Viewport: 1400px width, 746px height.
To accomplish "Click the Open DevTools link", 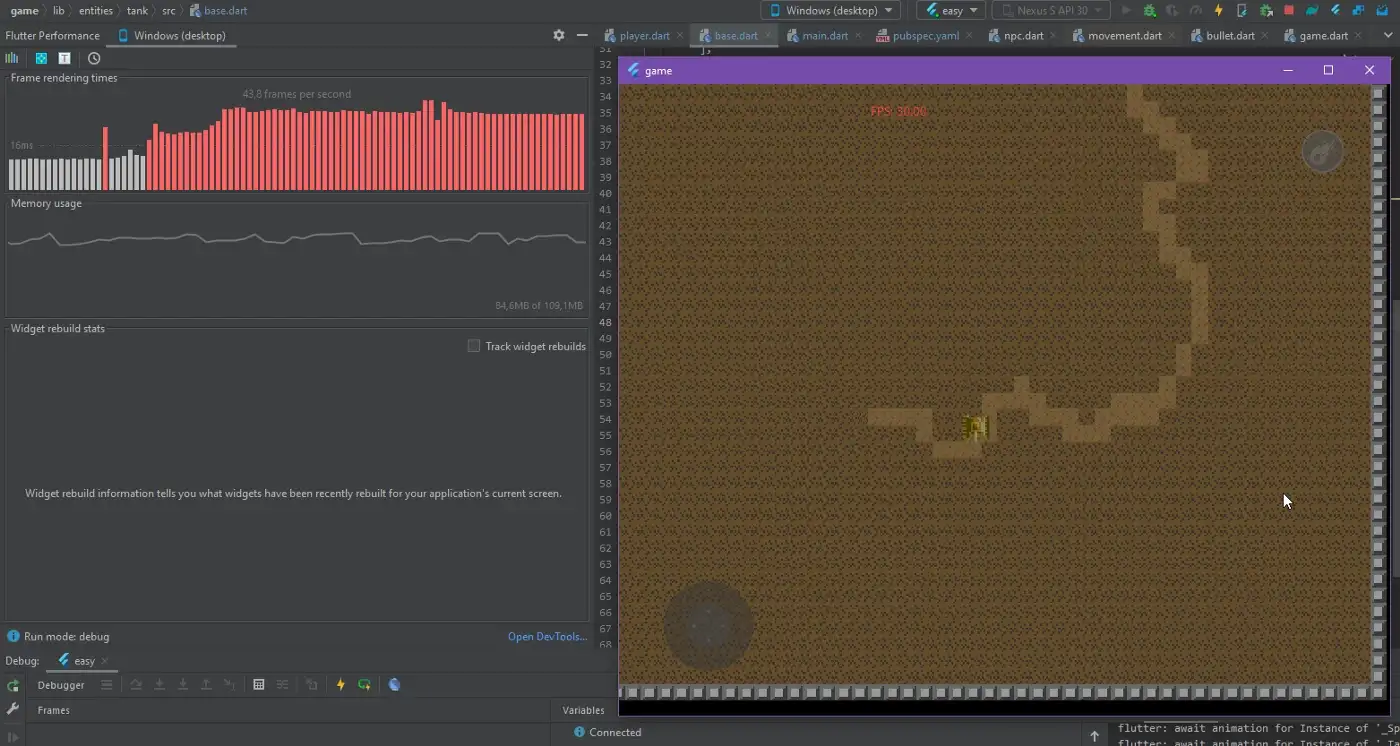I will (547, 636).
